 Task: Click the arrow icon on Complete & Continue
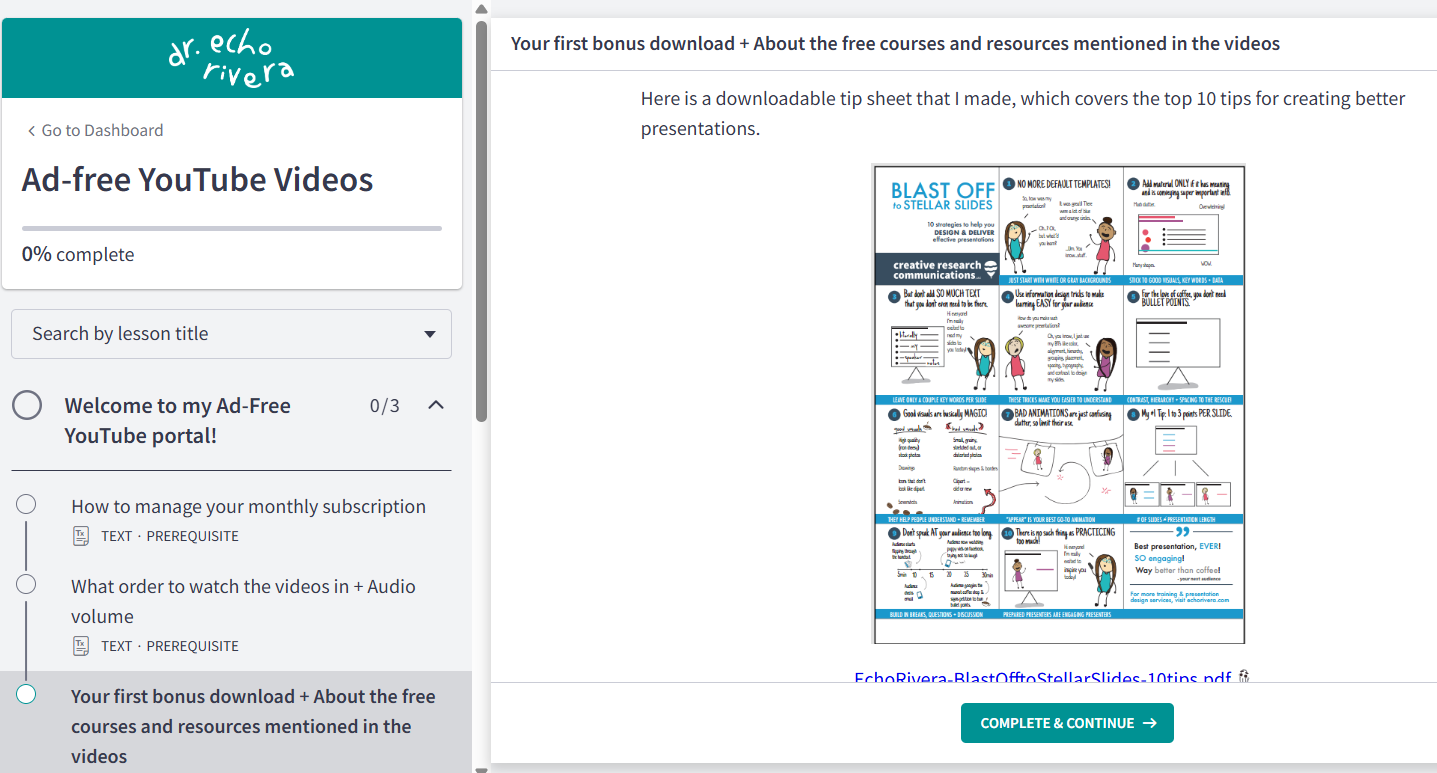coord(1149,723)
